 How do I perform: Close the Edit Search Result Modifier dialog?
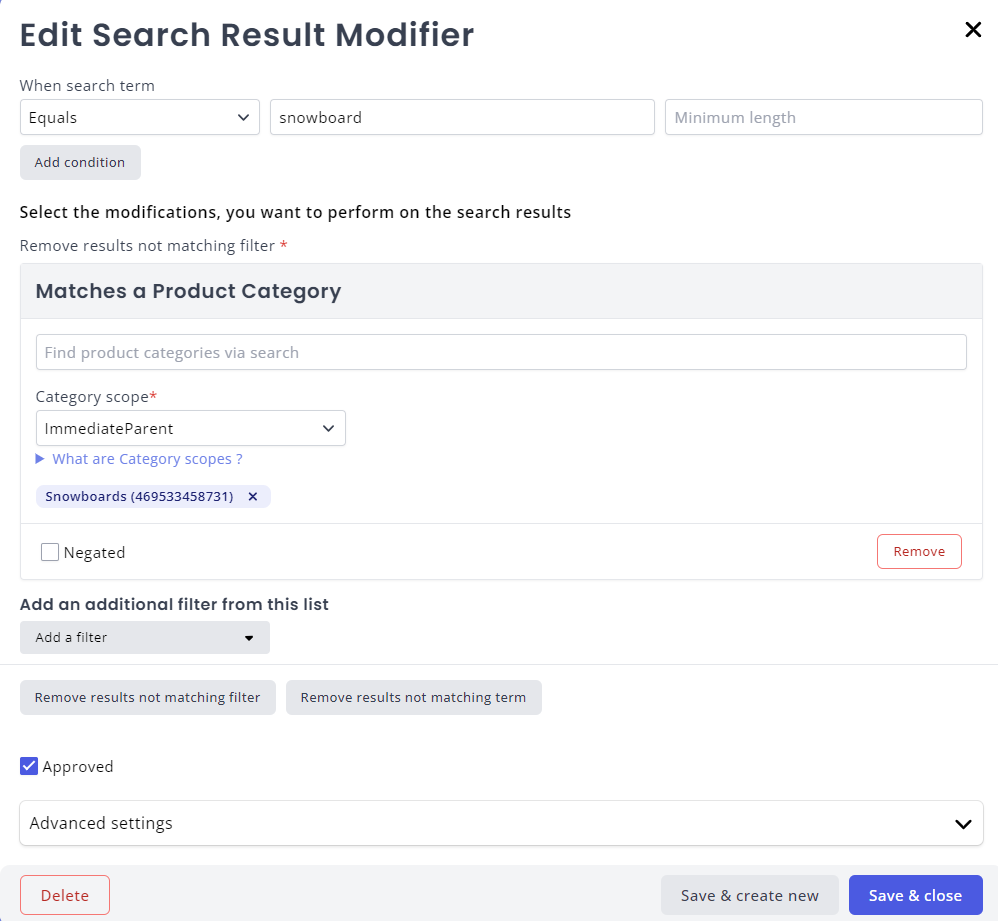(x=972, y=29)
